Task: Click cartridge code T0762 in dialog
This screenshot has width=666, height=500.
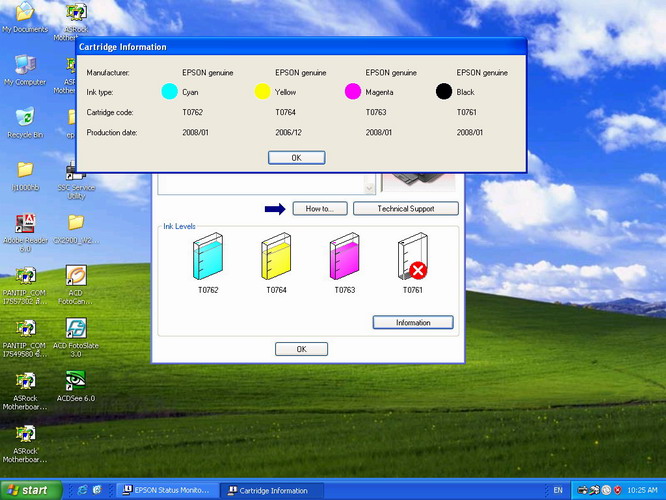Action: [x=192, y=112]
